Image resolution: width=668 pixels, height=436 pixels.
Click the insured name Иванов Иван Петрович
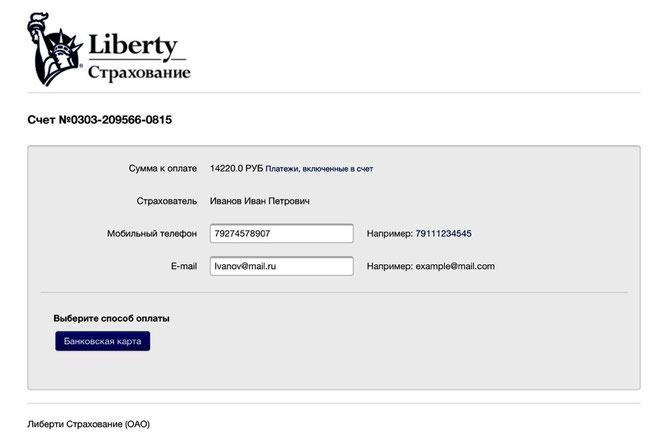pos(259,201)
